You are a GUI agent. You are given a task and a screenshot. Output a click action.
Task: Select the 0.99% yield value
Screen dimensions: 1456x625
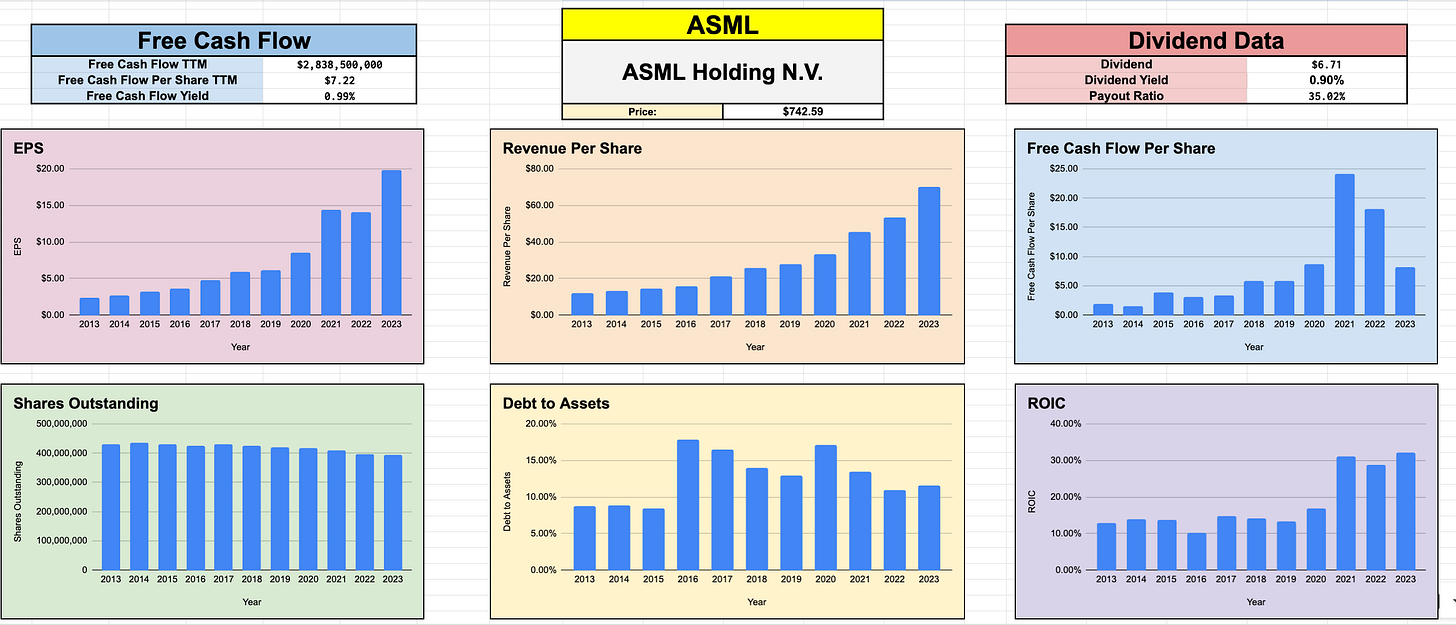tap(340, 96)
